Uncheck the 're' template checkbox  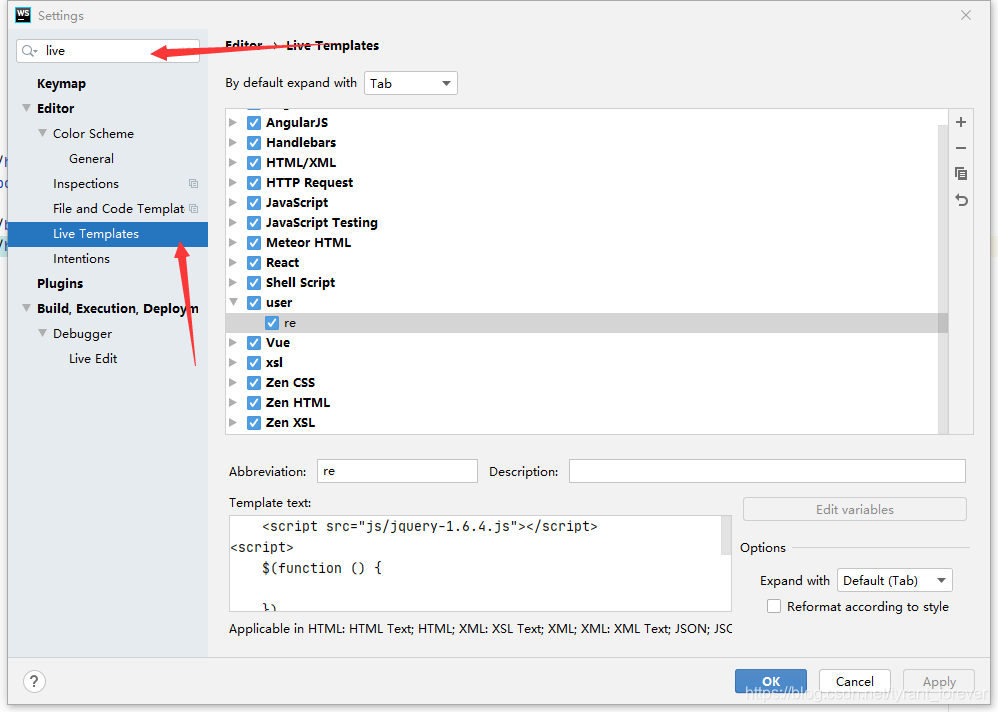pyautogui.click(x=272, y=323)
